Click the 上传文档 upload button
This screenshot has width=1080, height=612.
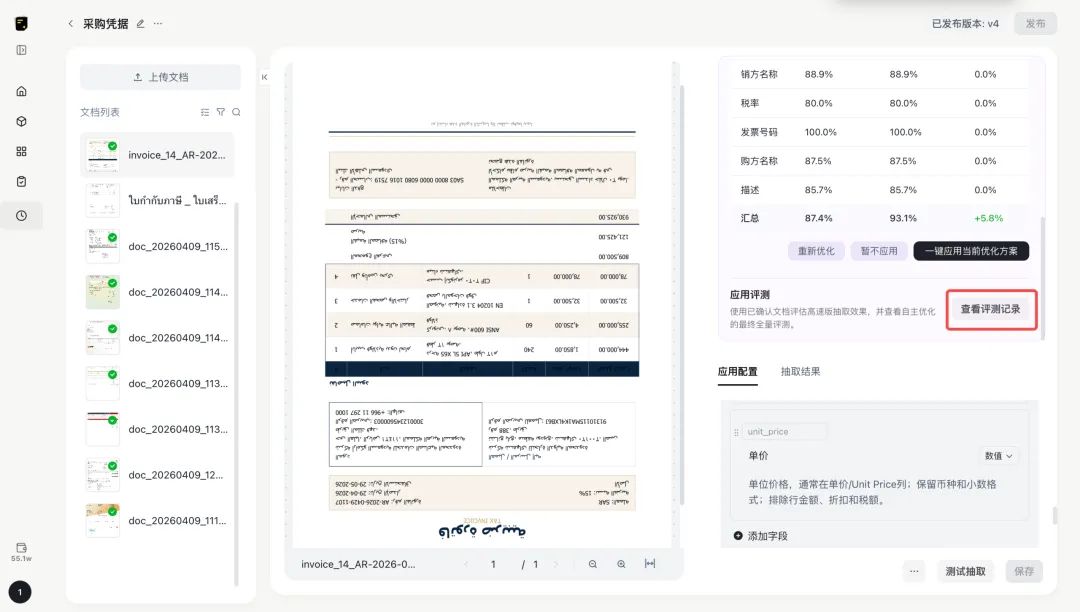pyautogui.click(x=160, y=77)
